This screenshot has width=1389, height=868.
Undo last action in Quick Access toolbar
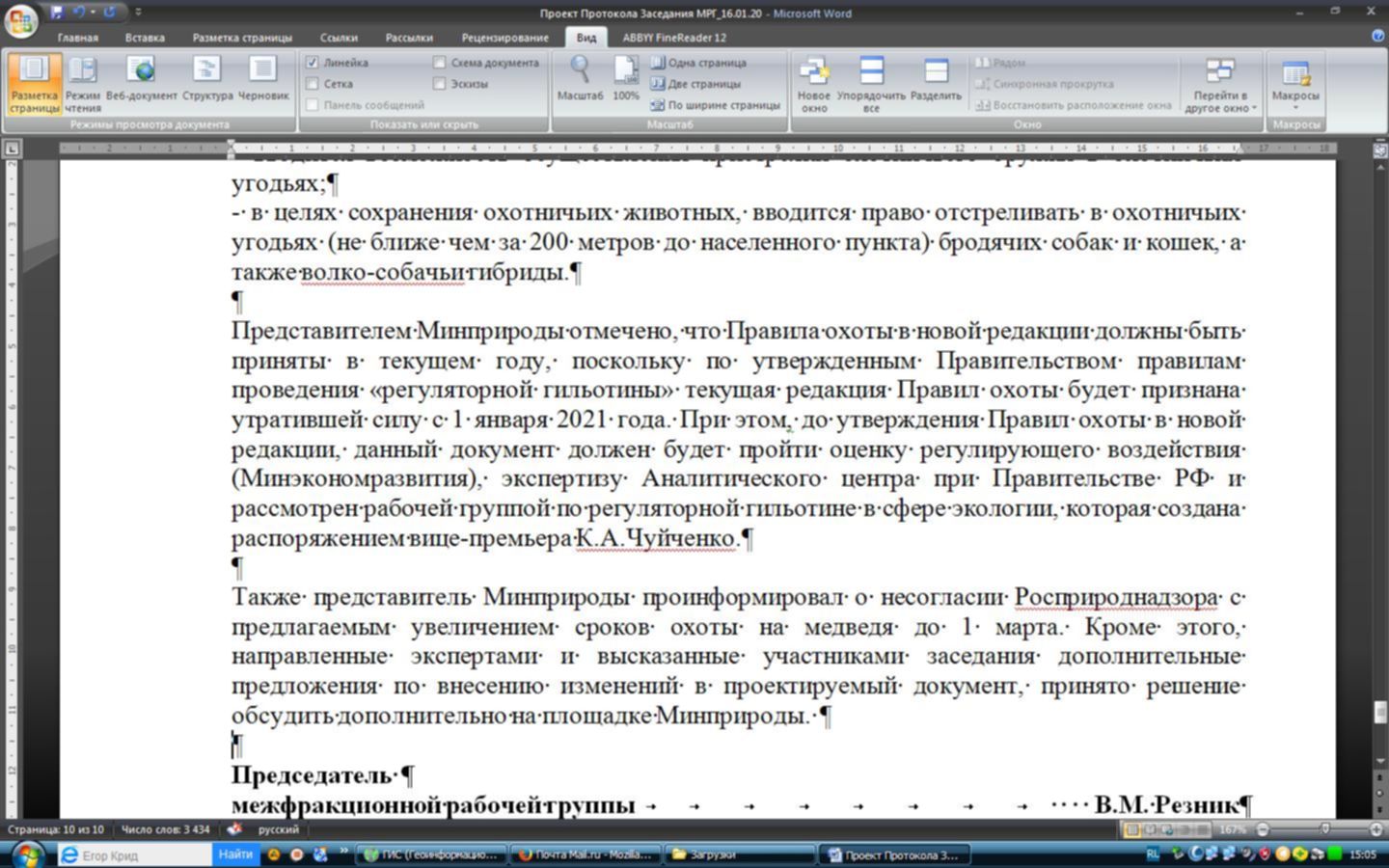pyautogui.click(x=78, y=13)
